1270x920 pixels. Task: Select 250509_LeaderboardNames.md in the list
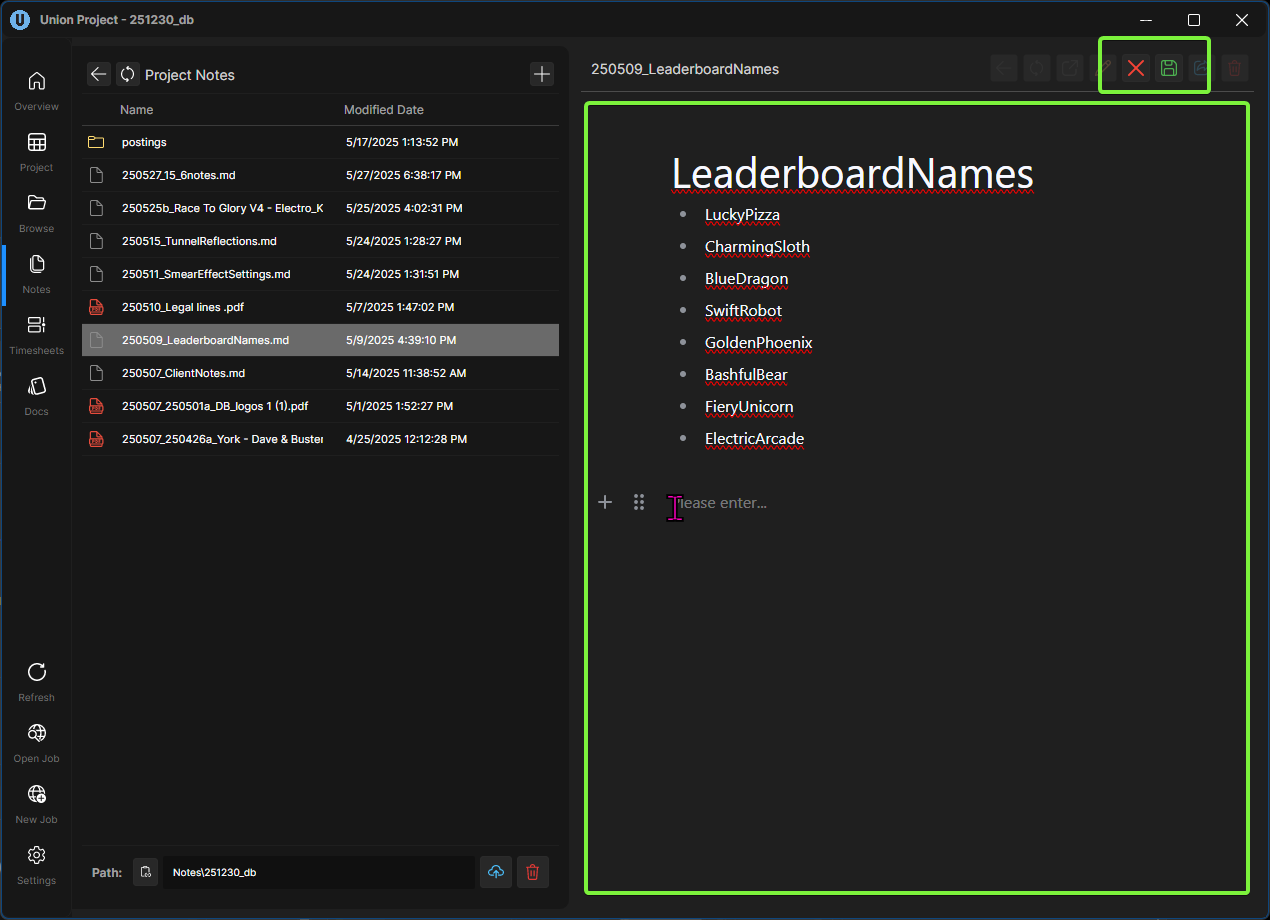point(320,340)
